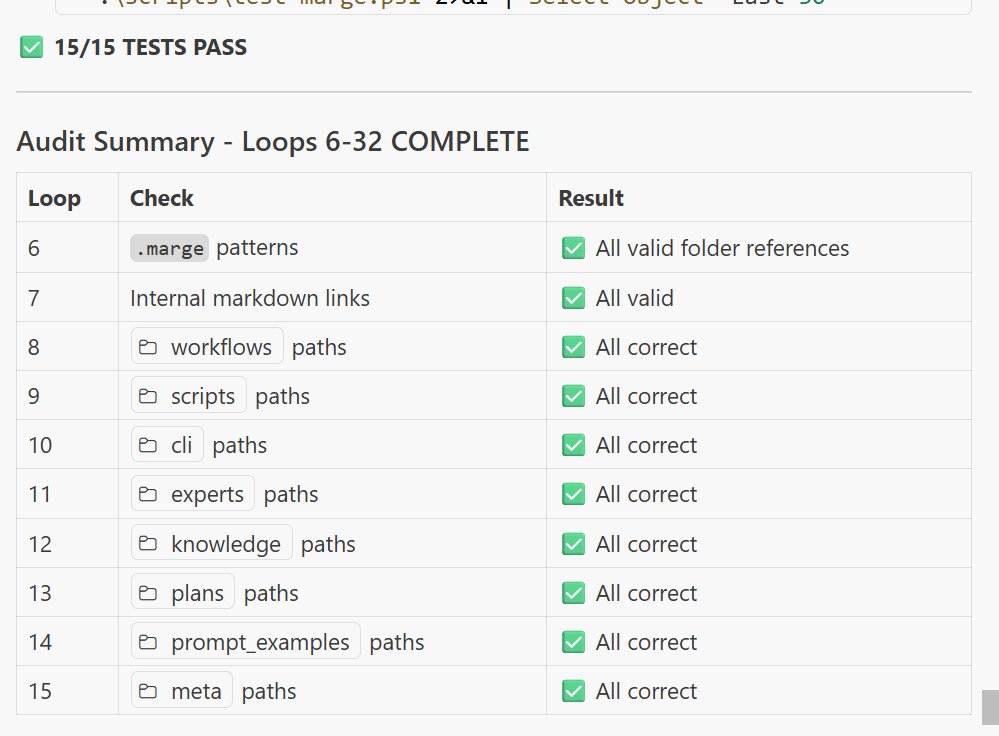
Task: Click checkmark emoji in loop 8 result
Action: click(x=573, y=347)
